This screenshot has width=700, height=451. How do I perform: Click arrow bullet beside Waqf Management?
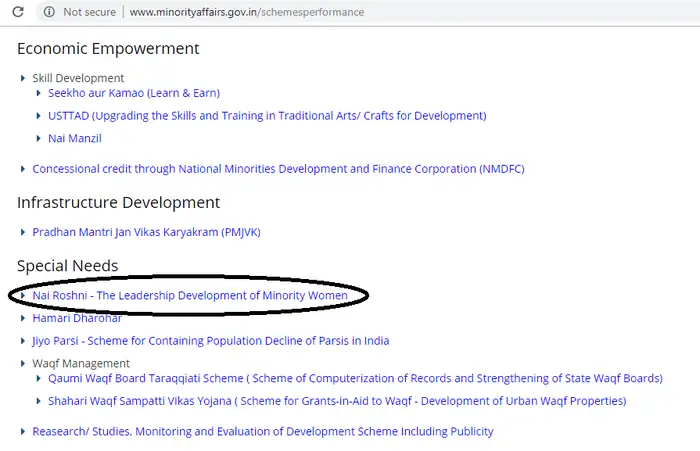23,364
